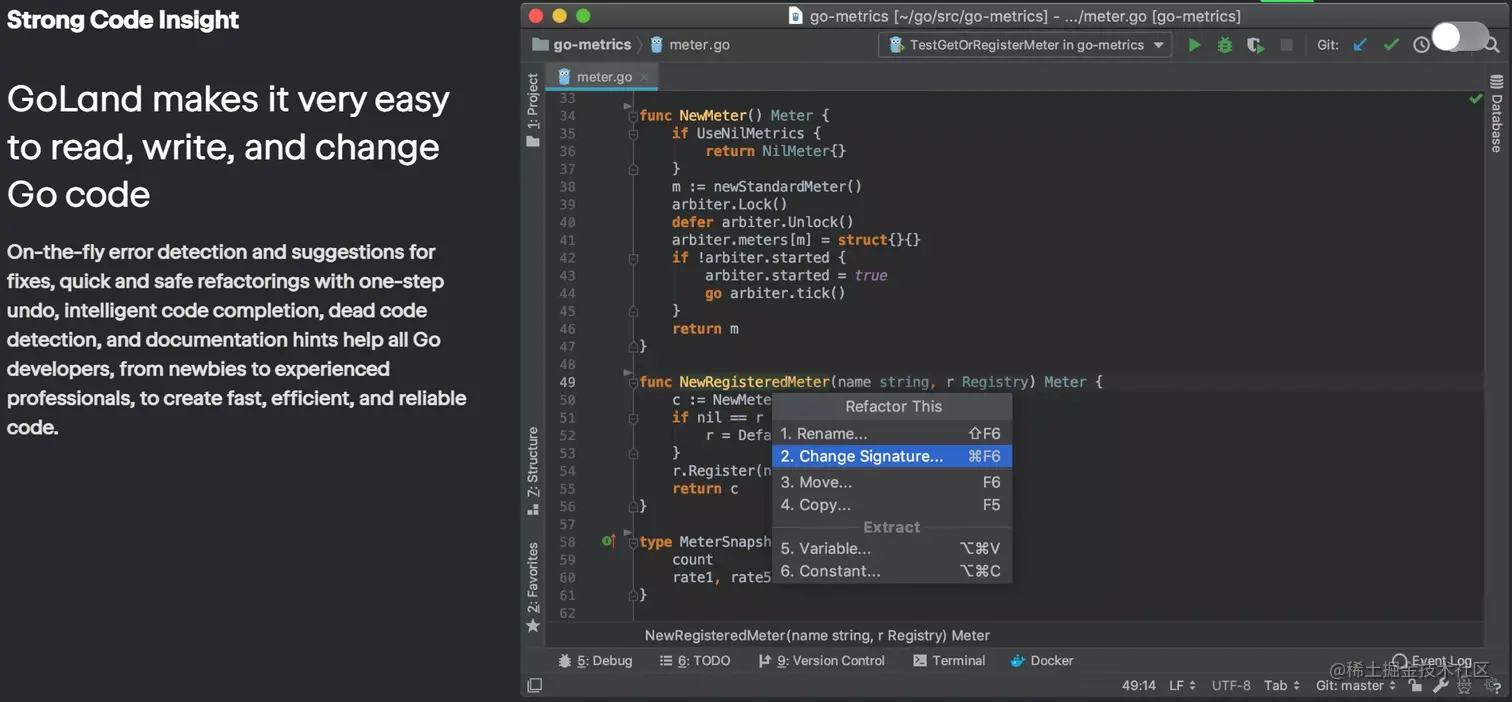
Task: Start debugging with the green bug icon
Action: pyautogui.click(x=1224, y=45)
